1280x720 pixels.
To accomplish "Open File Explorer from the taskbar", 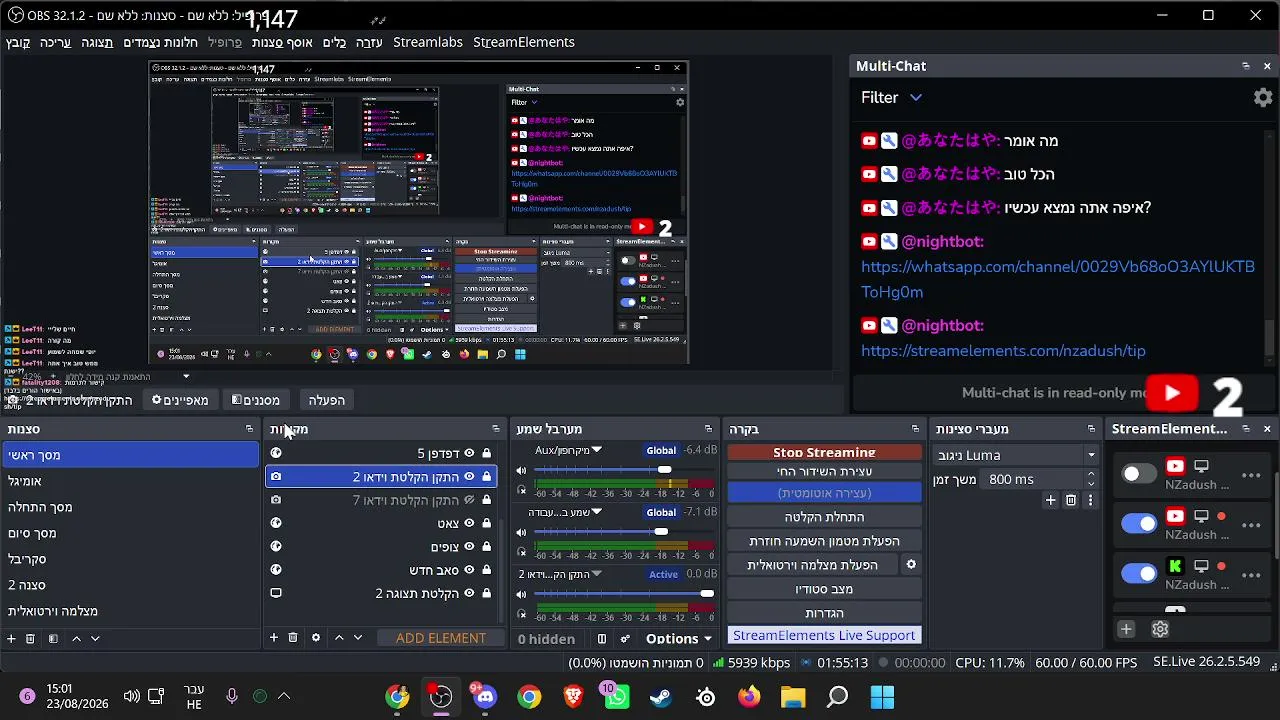I will (793, 697).
